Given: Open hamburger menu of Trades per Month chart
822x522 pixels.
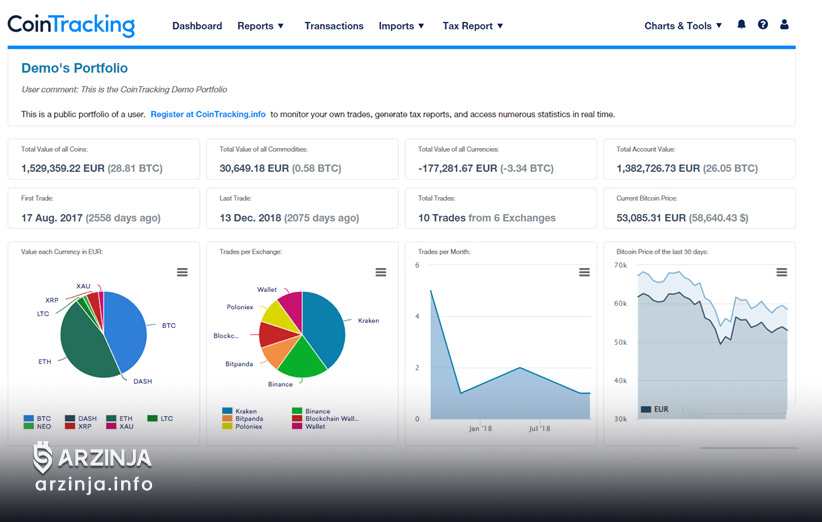Looking at the screenshot, I should (x=585, y=272).
